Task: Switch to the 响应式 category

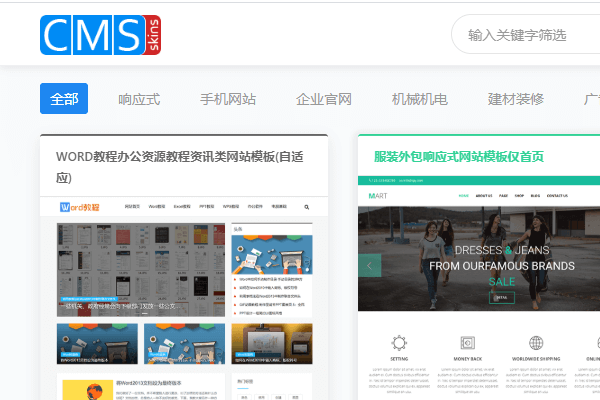Action: pyautogui.click(x=139, y=100)
